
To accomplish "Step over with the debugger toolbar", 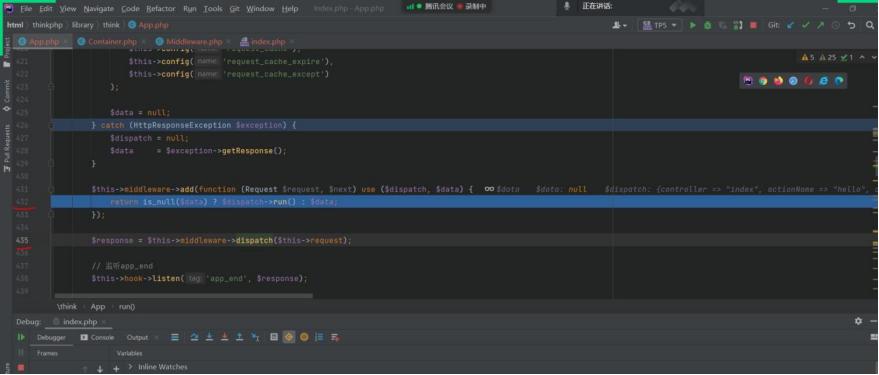I will click(x=195, y=337).
